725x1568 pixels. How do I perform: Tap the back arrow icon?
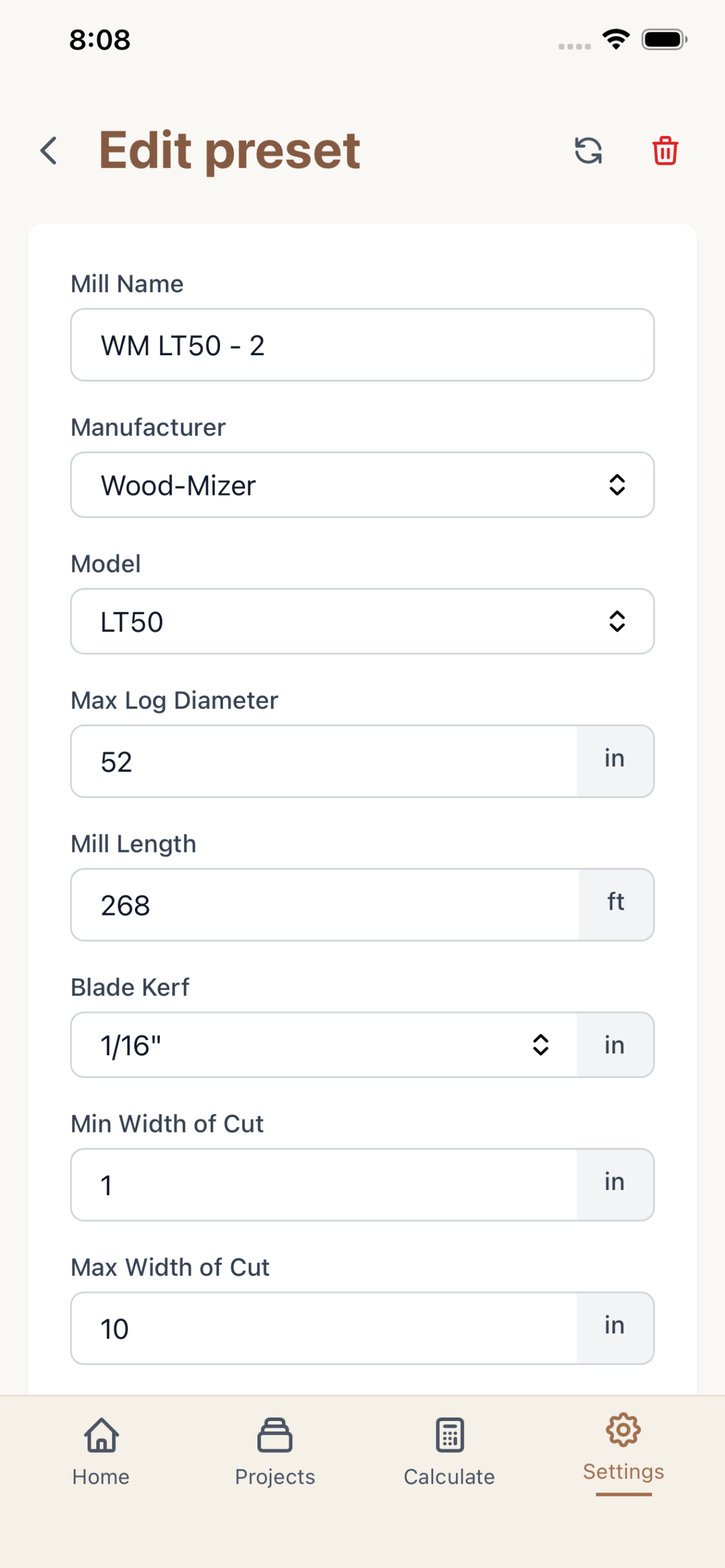point(49,151)
